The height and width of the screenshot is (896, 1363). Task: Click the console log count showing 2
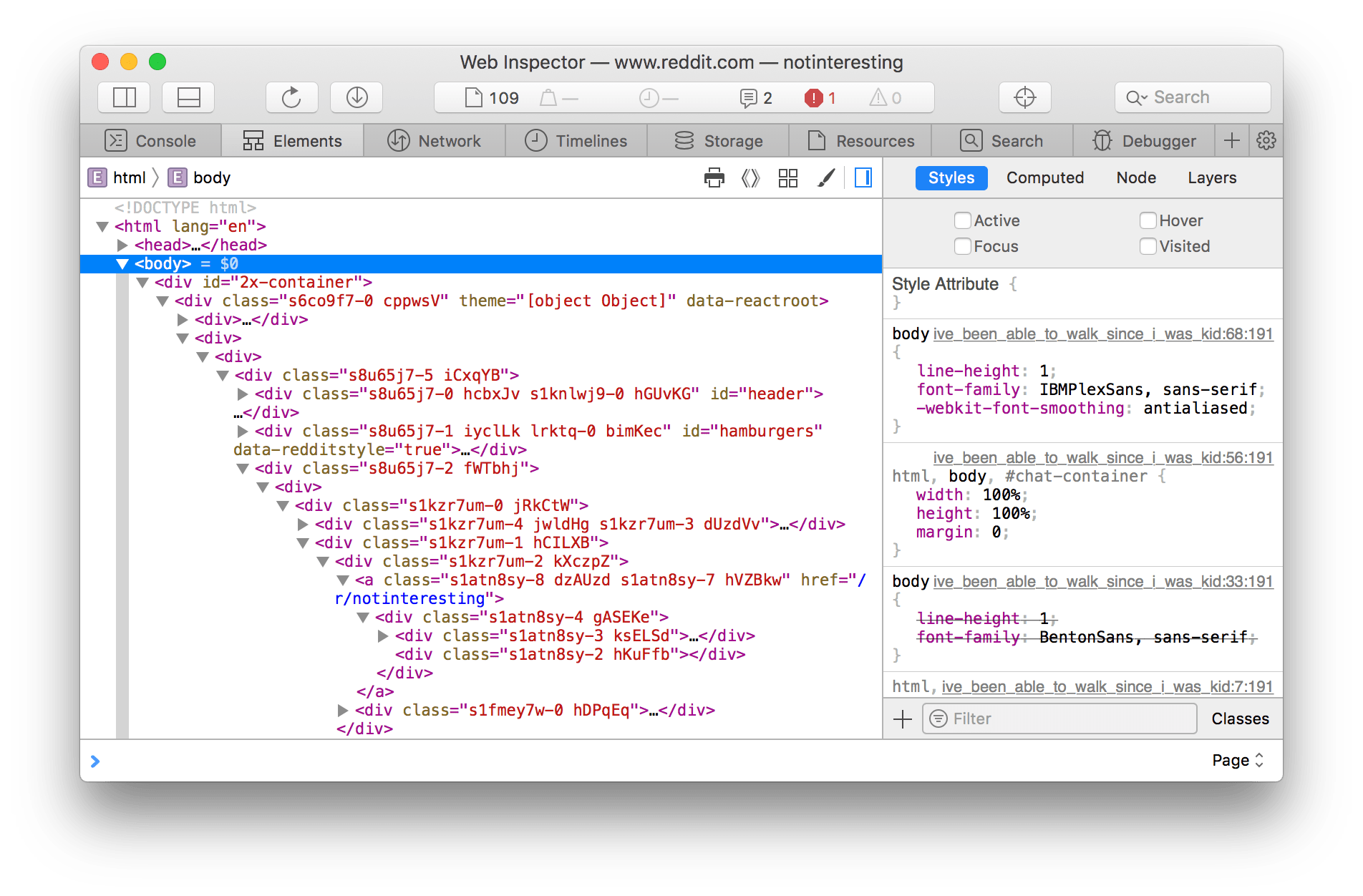tap(756, 98)
